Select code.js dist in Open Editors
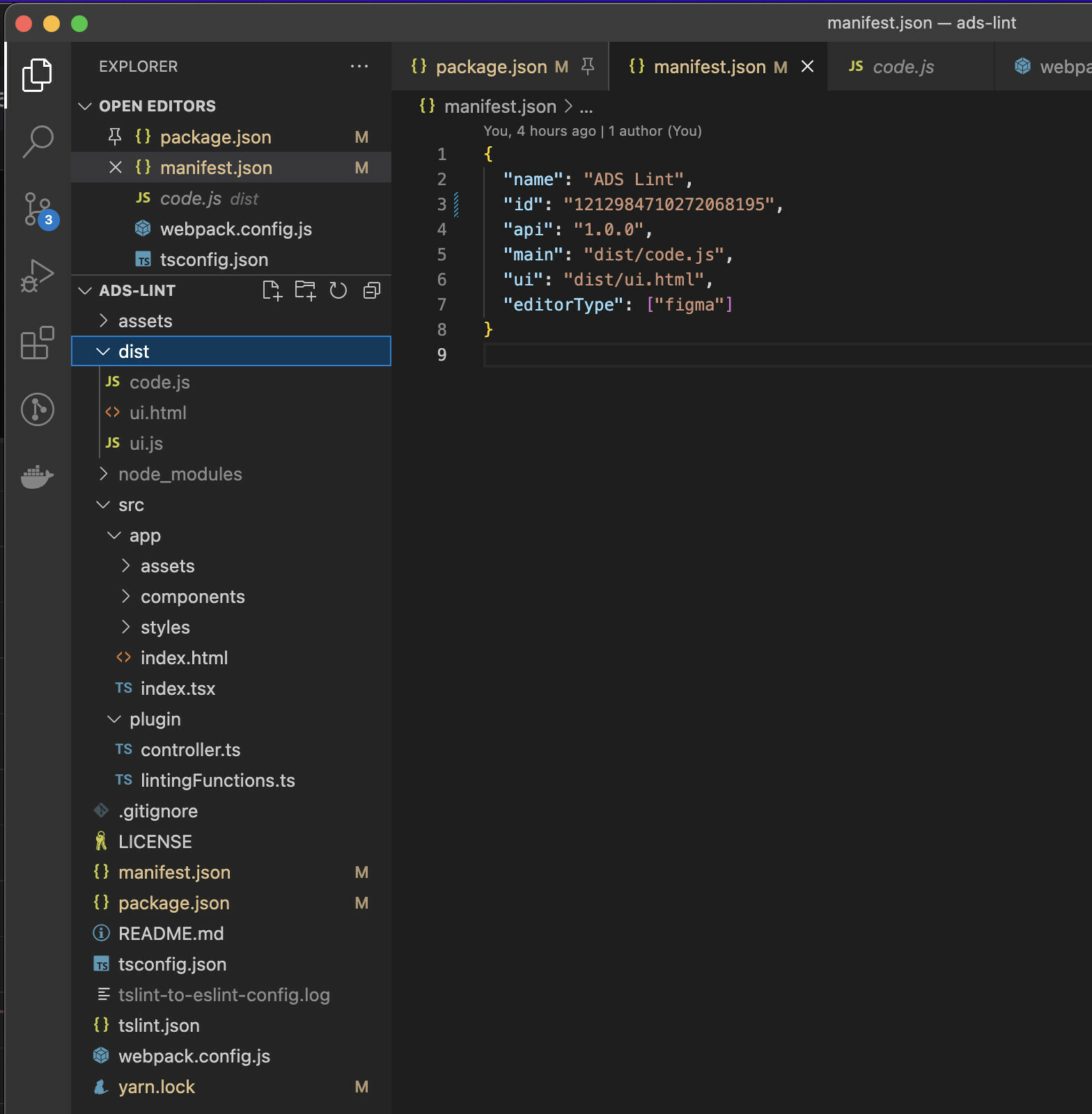This screenshot has height=1114, width=1092. point(231,198)
